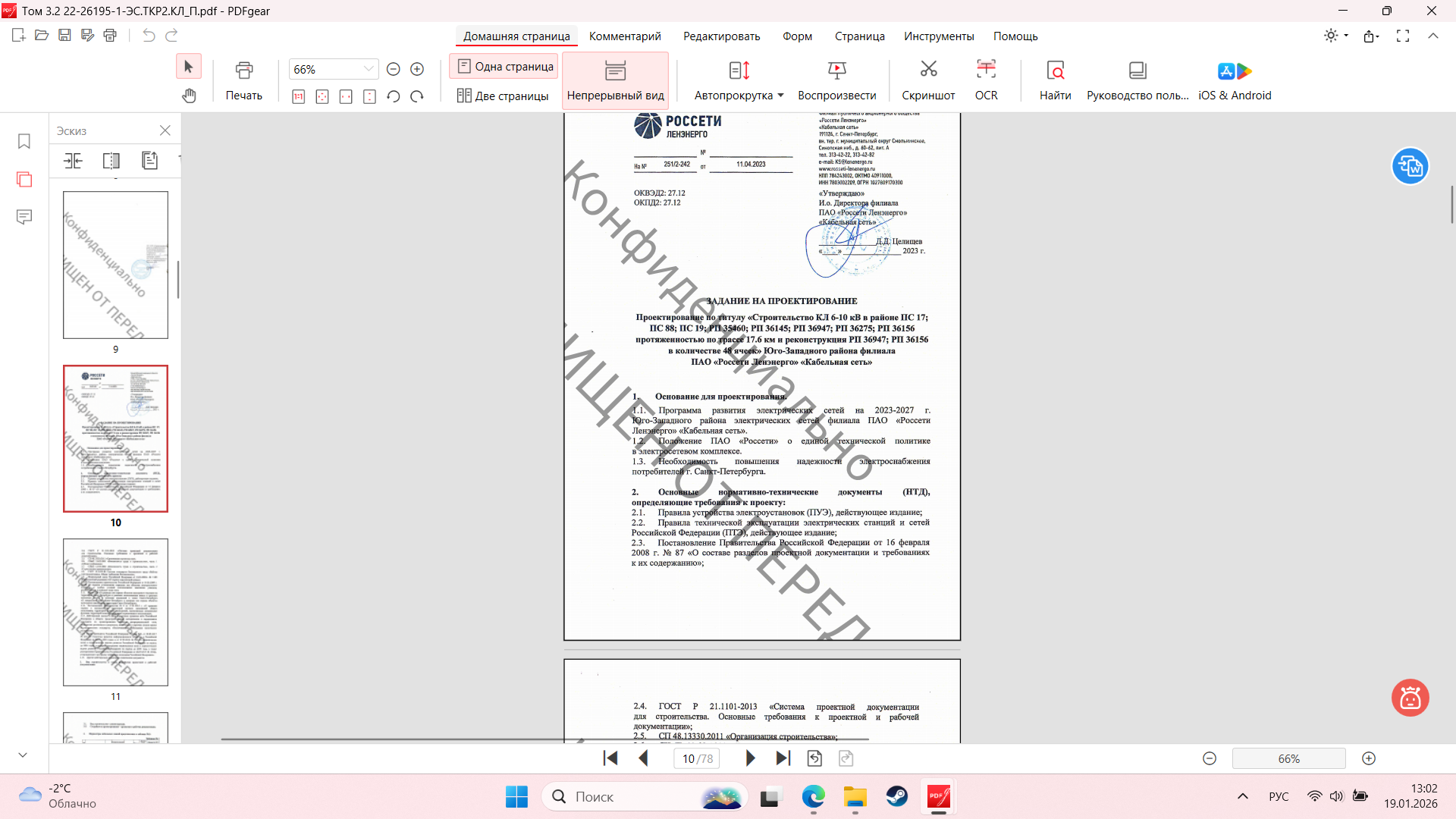Screen dimensions: 1456x819
Task: Go to the last page
Action: [783, 758]
